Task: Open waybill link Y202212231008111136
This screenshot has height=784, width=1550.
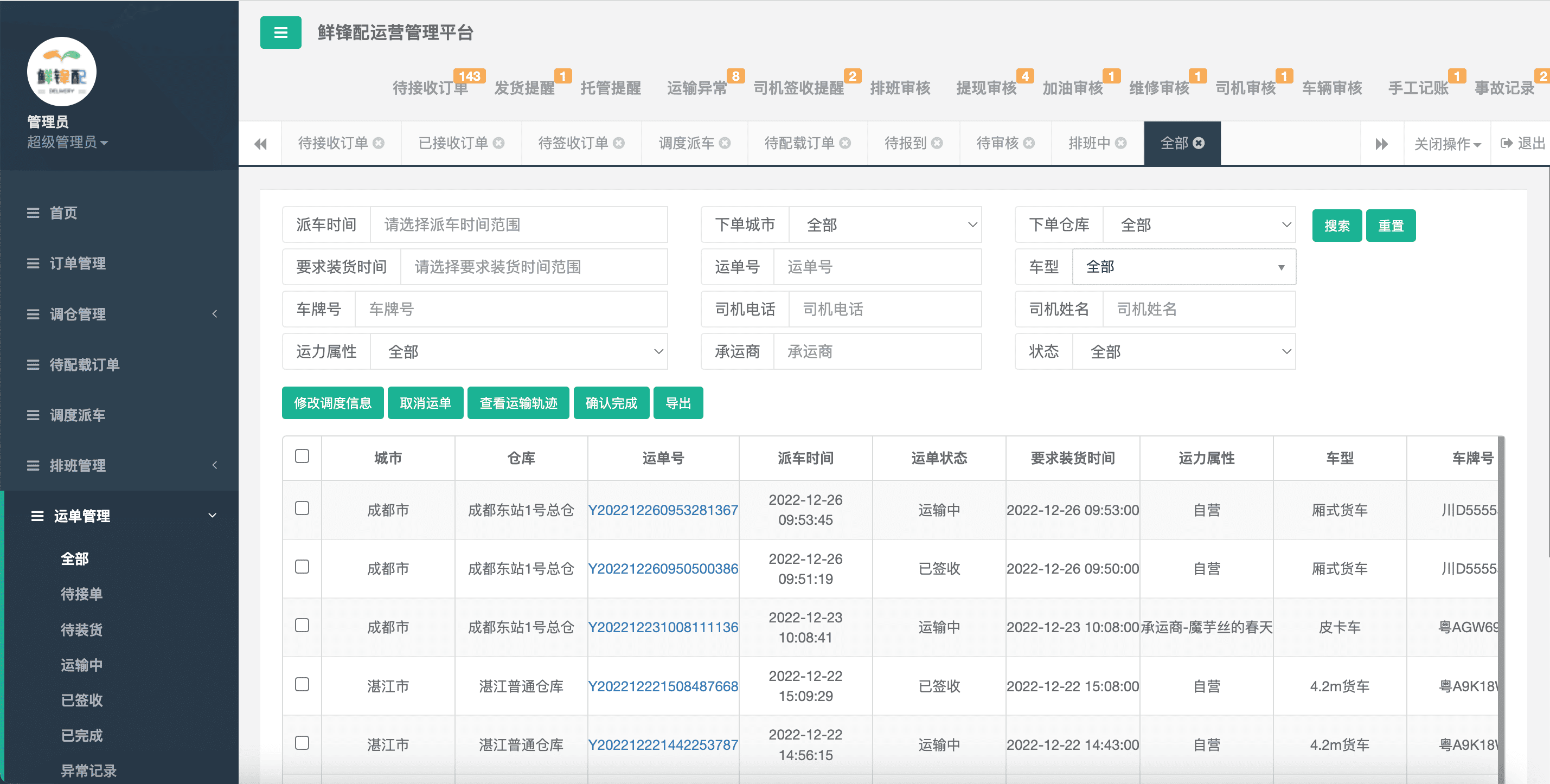Action: click(663, 627)
